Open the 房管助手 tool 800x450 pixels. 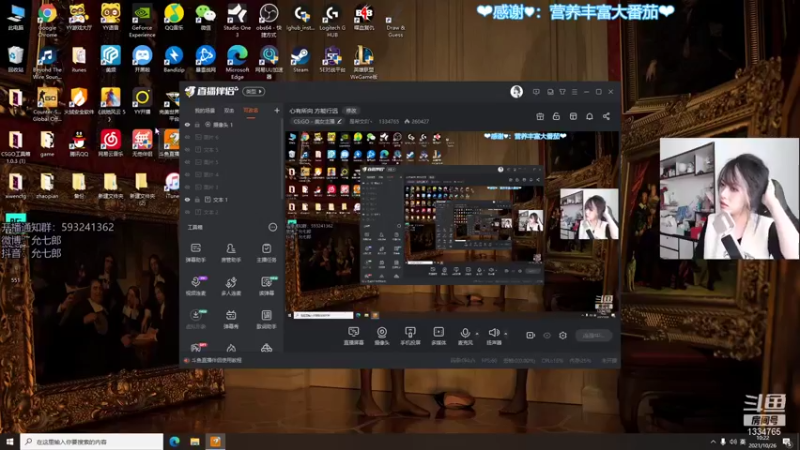pyautogui.click(x=231, y=253)
